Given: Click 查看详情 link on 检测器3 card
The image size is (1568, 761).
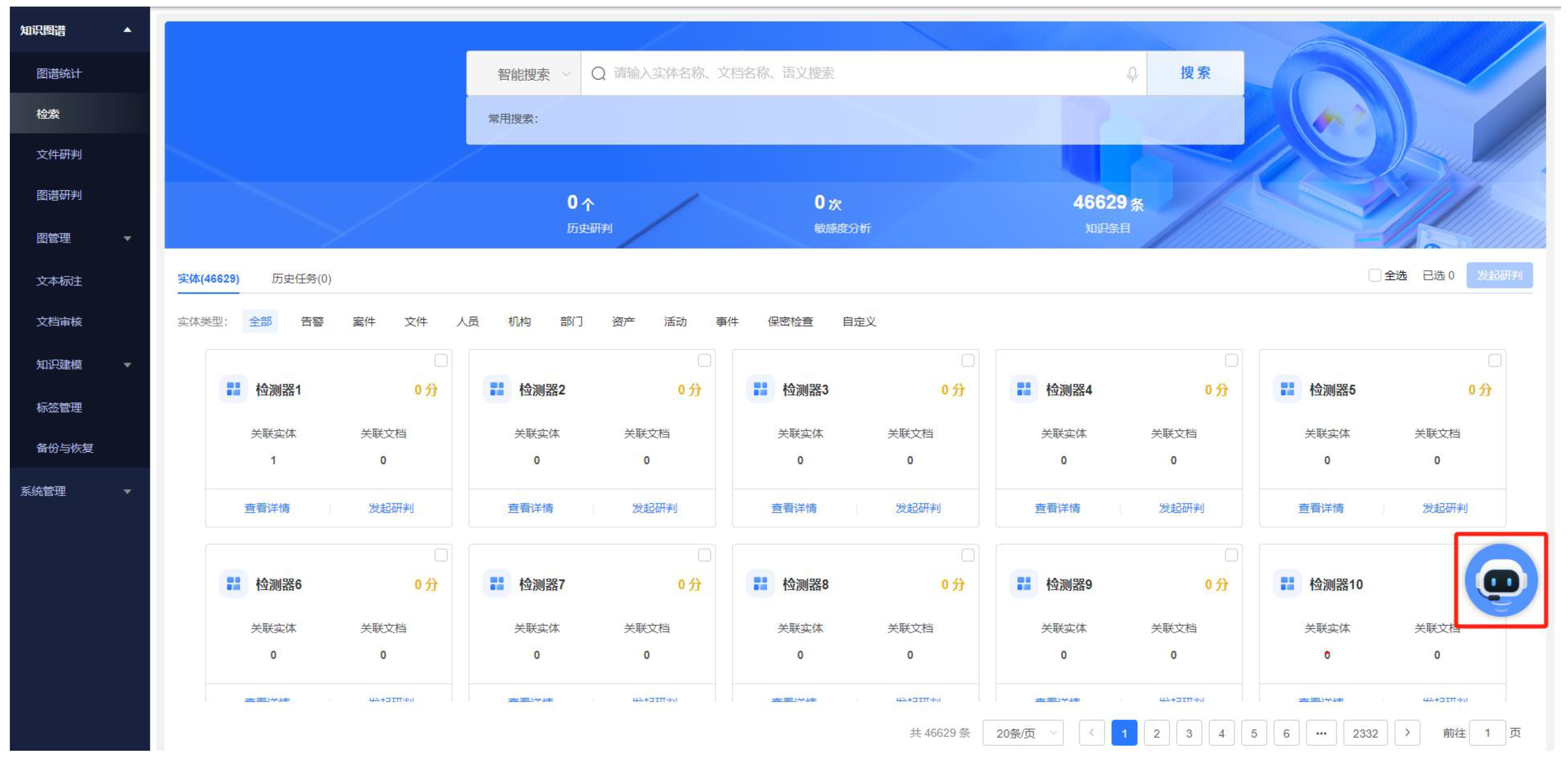Looking at the screenshot, I should pos(794,508).
